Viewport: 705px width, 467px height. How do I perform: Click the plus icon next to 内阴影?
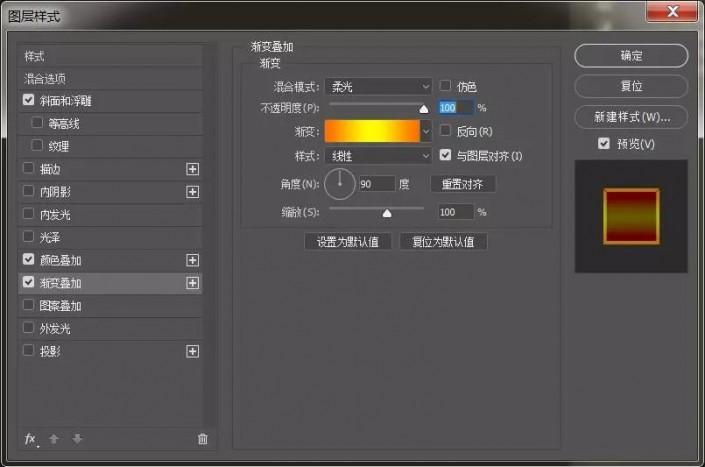click(192, 192)
